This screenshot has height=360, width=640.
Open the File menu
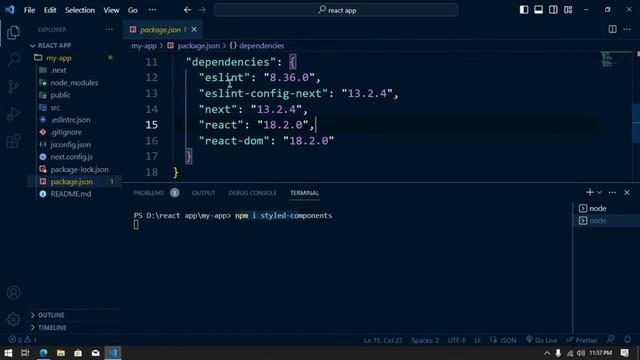pyautogui.click(x=29, y=10)
